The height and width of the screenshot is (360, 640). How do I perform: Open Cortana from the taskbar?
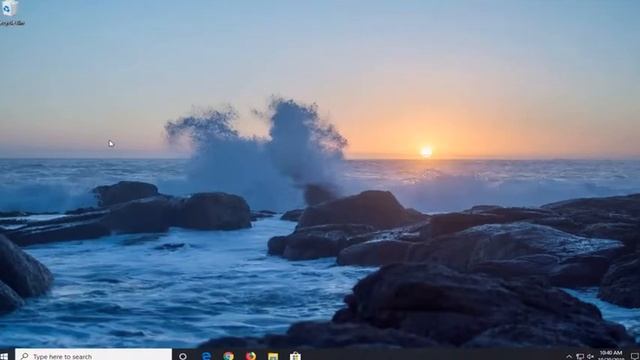click(x=183, y=356)
